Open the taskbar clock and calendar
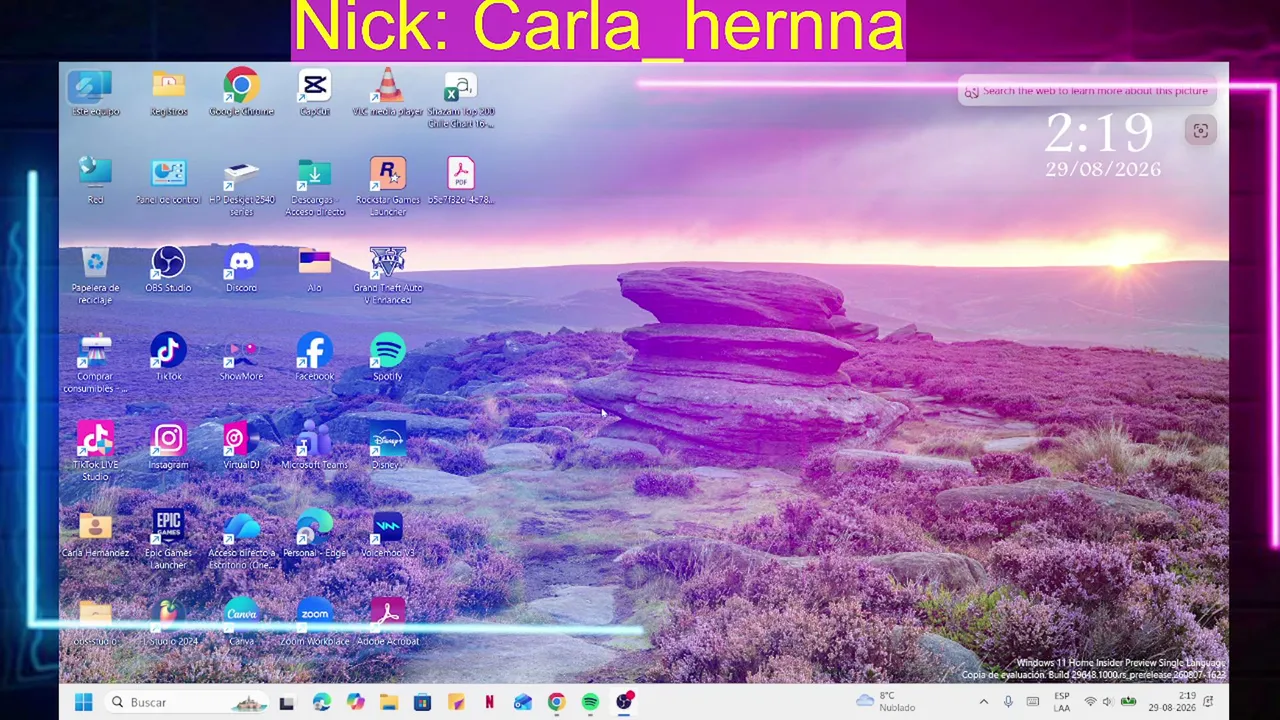Screen dimensions: 1280x720 click(1173, 702)
